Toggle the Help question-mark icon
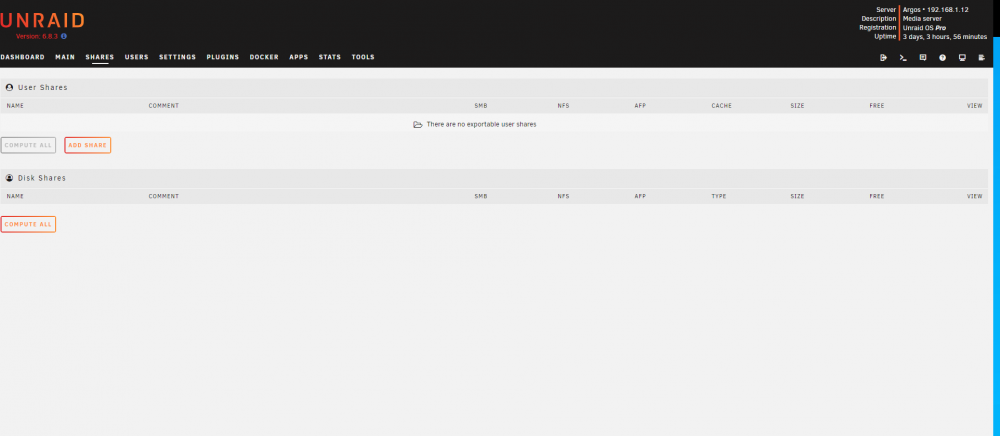The width and height of the screenshot is (1000, 436). coord(943,57)
